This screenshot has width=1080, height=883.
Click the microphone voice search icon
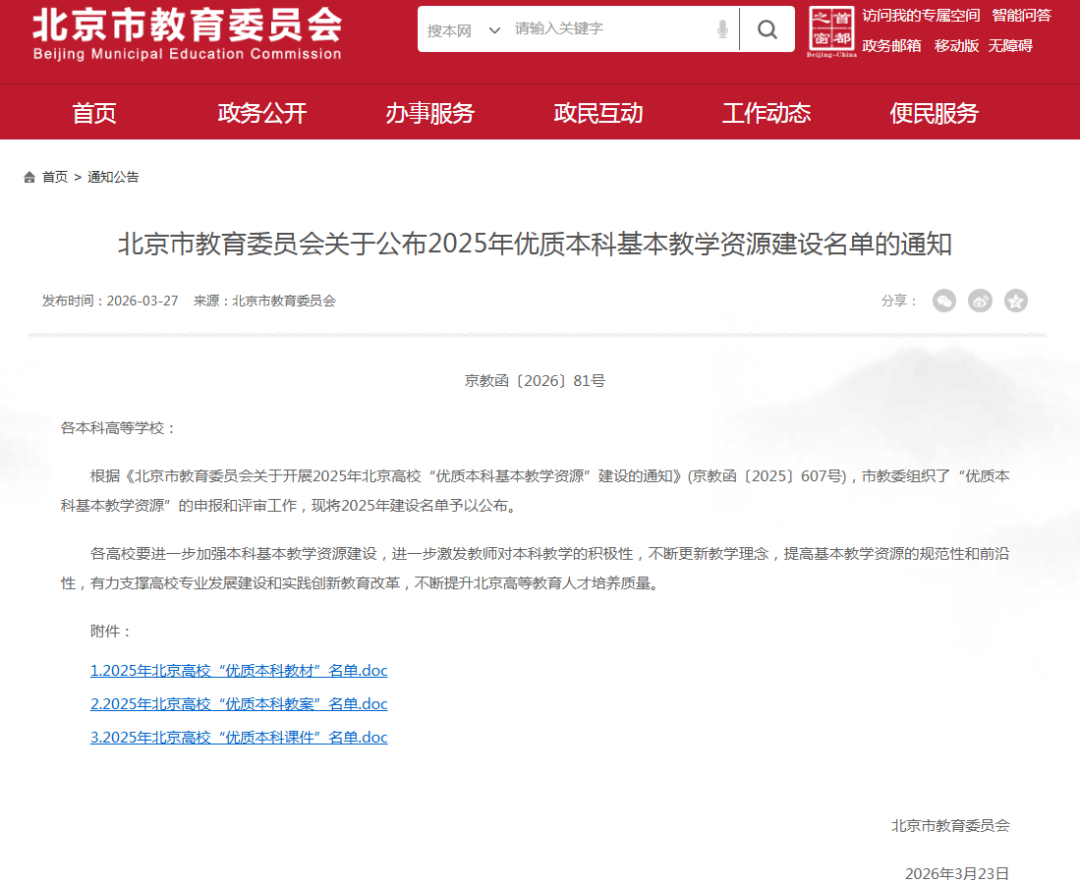tap(722, 29)
